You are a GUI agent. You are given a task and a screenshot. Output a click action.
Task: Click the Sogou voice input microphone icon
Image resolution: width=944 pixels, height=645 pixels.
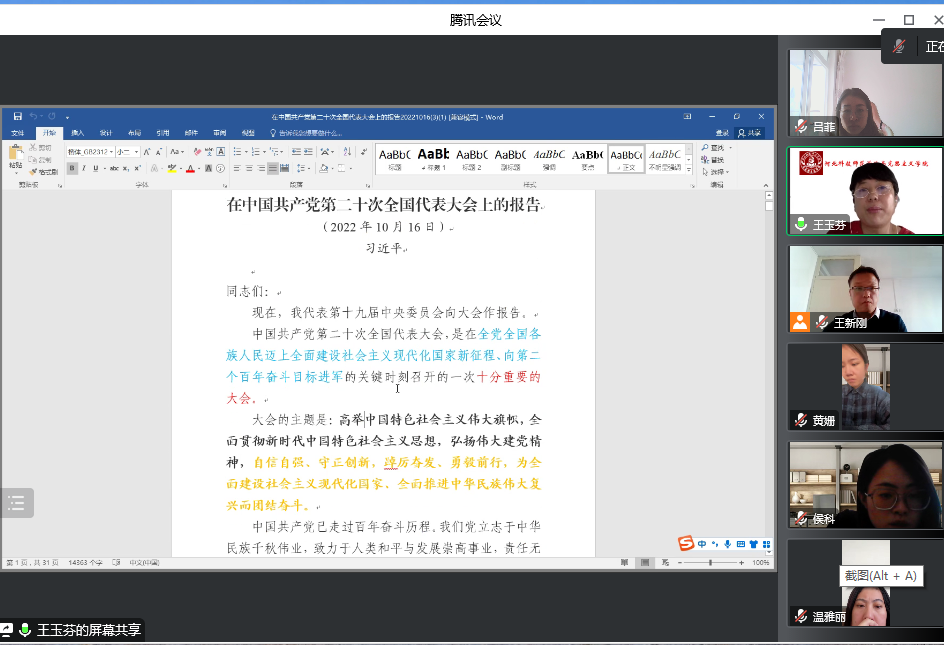[x=727, y=544]
